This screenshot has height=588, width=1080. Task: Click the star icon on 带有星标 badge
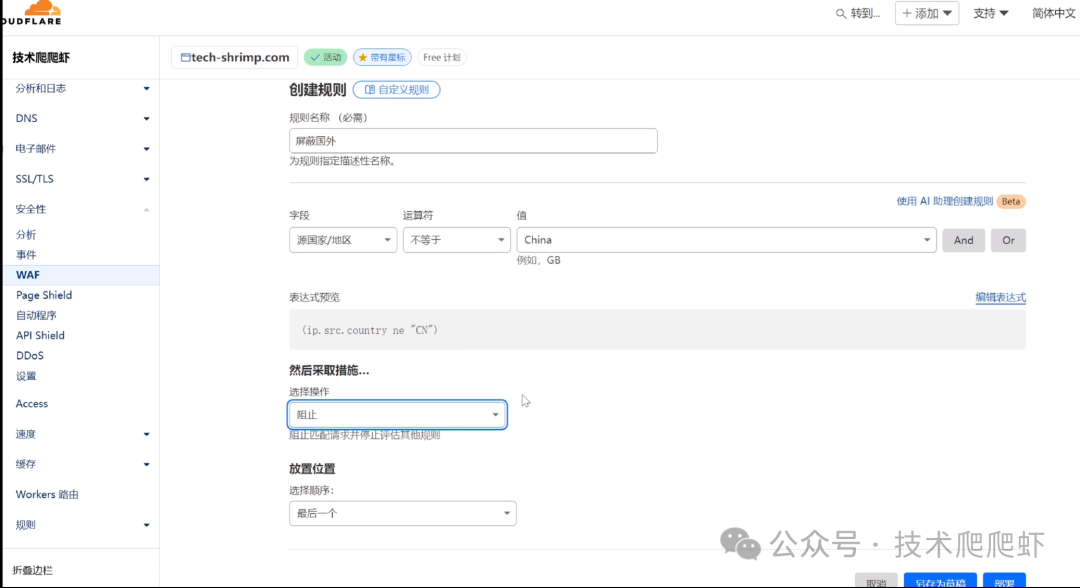[364, 57]
